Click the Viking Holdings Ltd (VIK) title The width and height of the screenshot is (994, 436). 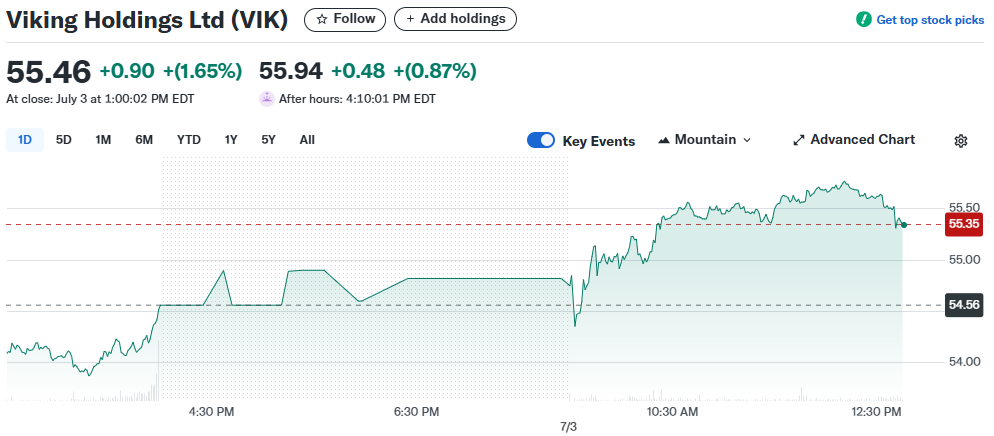[147, 20]
